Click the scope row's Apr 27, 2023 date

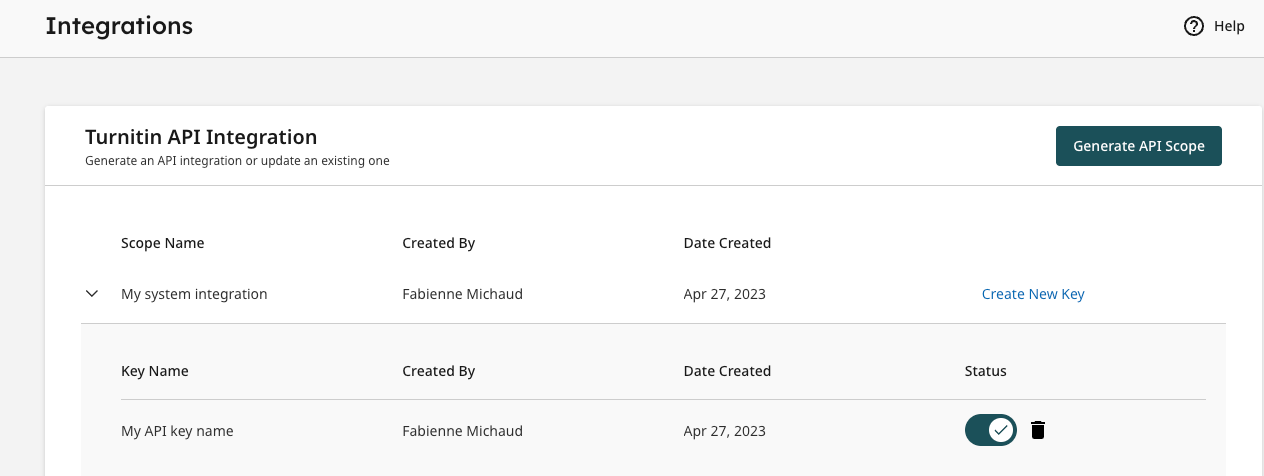pyautogui.click(x=724, y=294)
